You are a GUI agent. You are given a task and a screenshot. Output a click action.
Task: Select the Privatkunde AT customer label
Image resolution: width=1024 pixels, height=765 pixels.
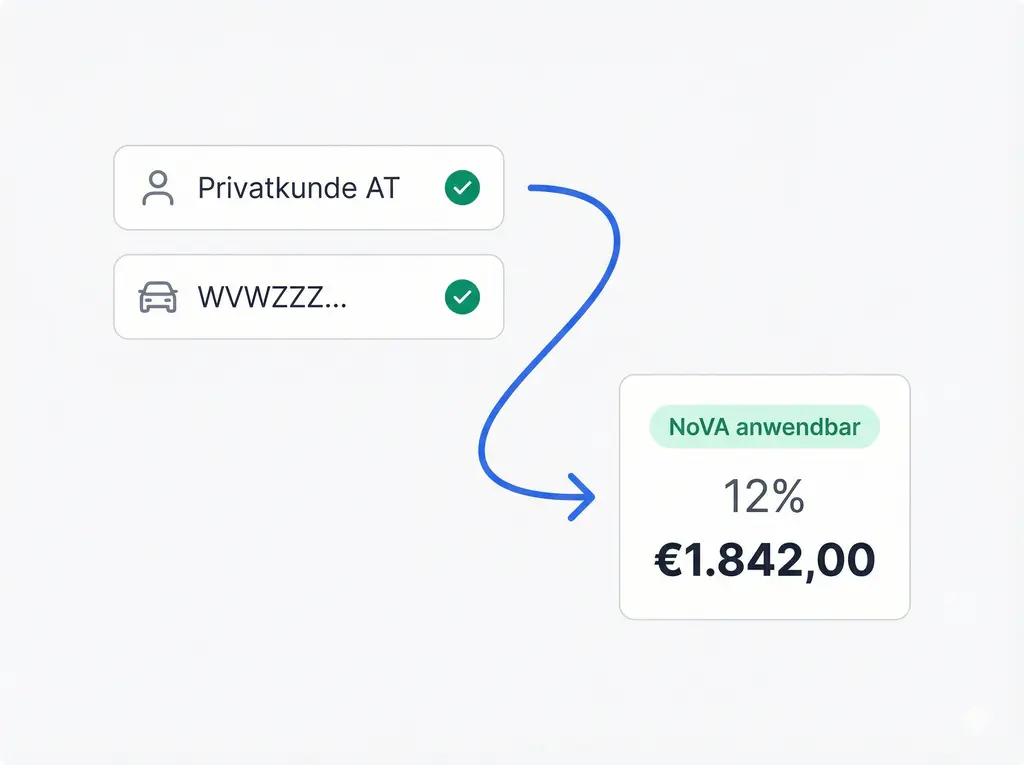click(298, 188)
